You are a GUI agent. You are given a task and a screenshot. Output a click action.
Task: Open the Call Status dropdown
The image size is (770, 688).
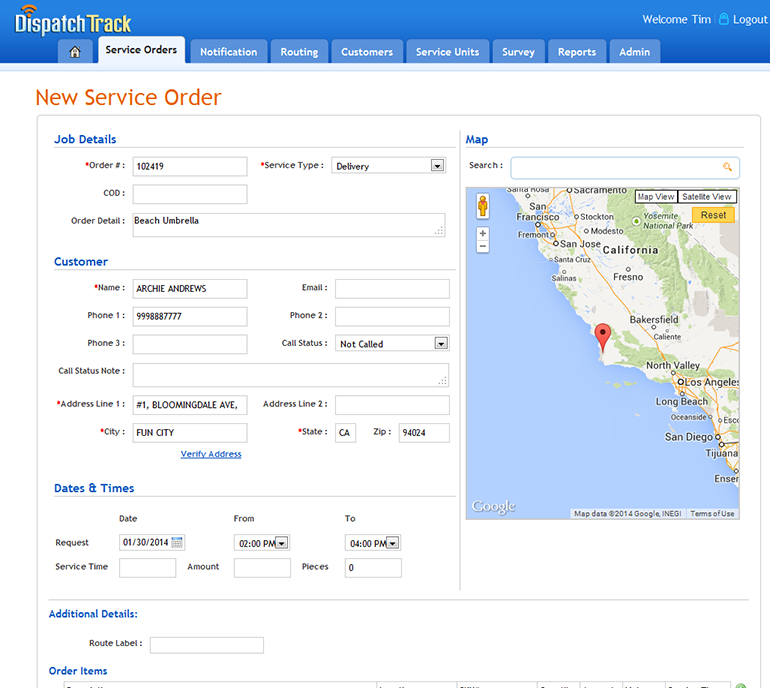pyautogui.click(x=440, y=343)
